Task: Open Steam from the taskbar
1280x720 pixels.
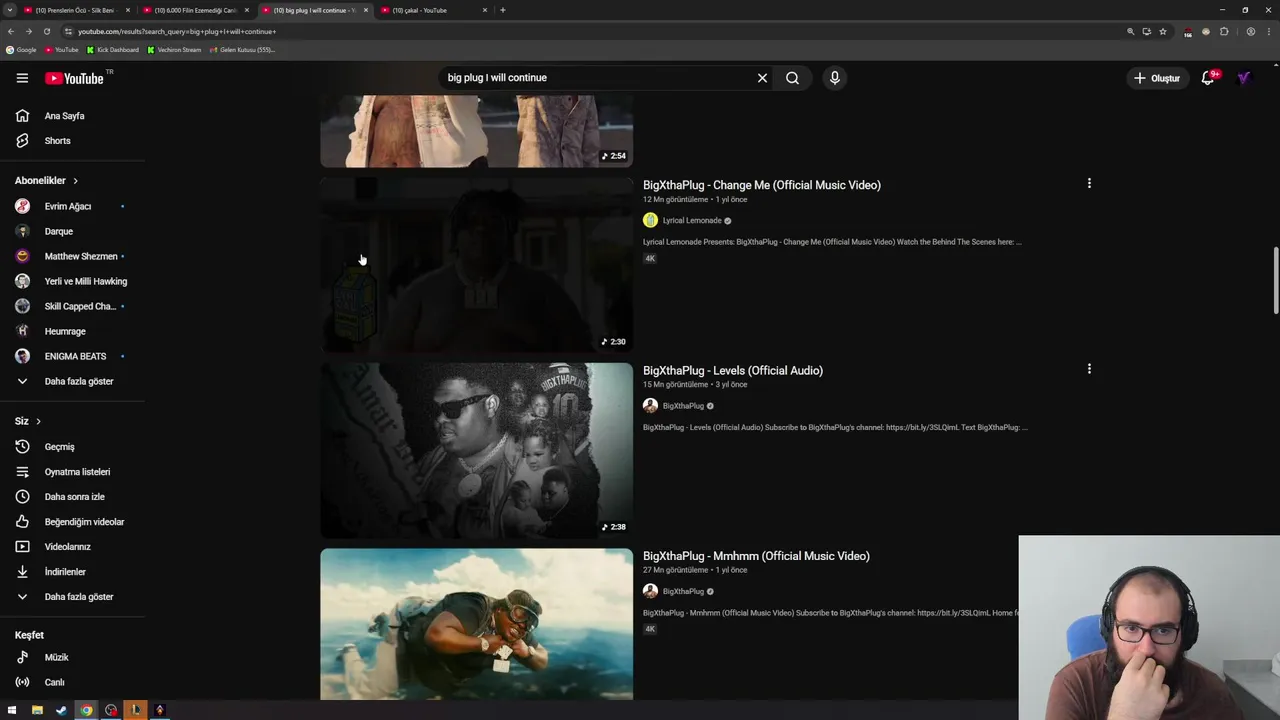Action: (x=61, y=710)
